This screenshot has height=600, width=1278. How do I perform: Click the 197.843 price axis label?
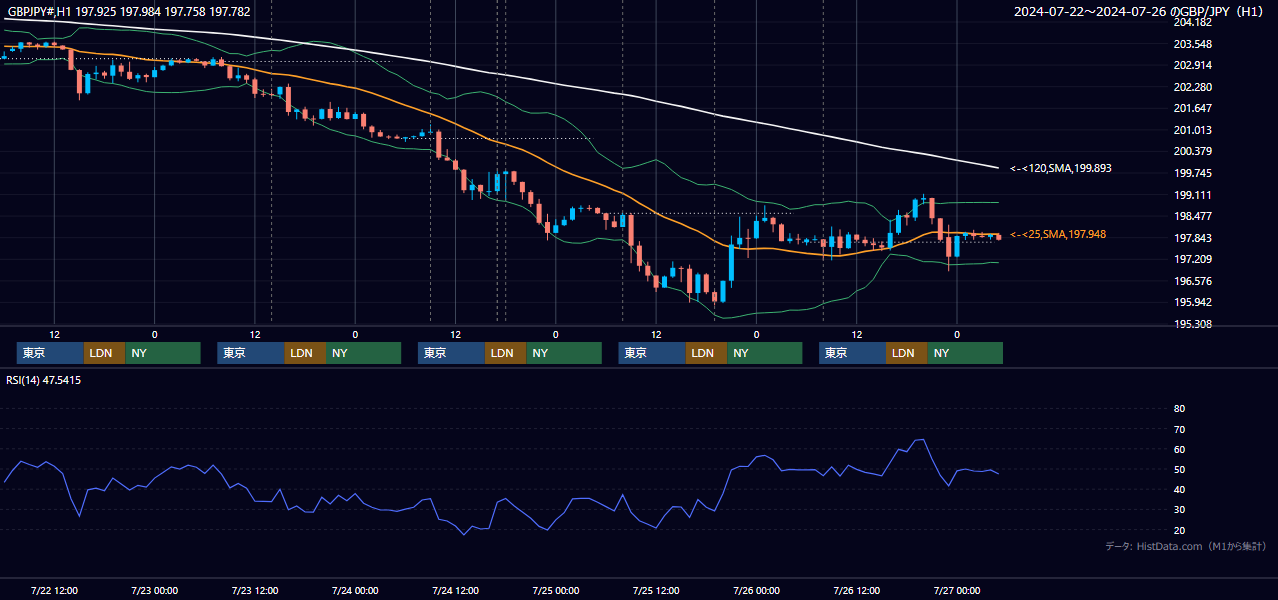tap(1192, 238)
